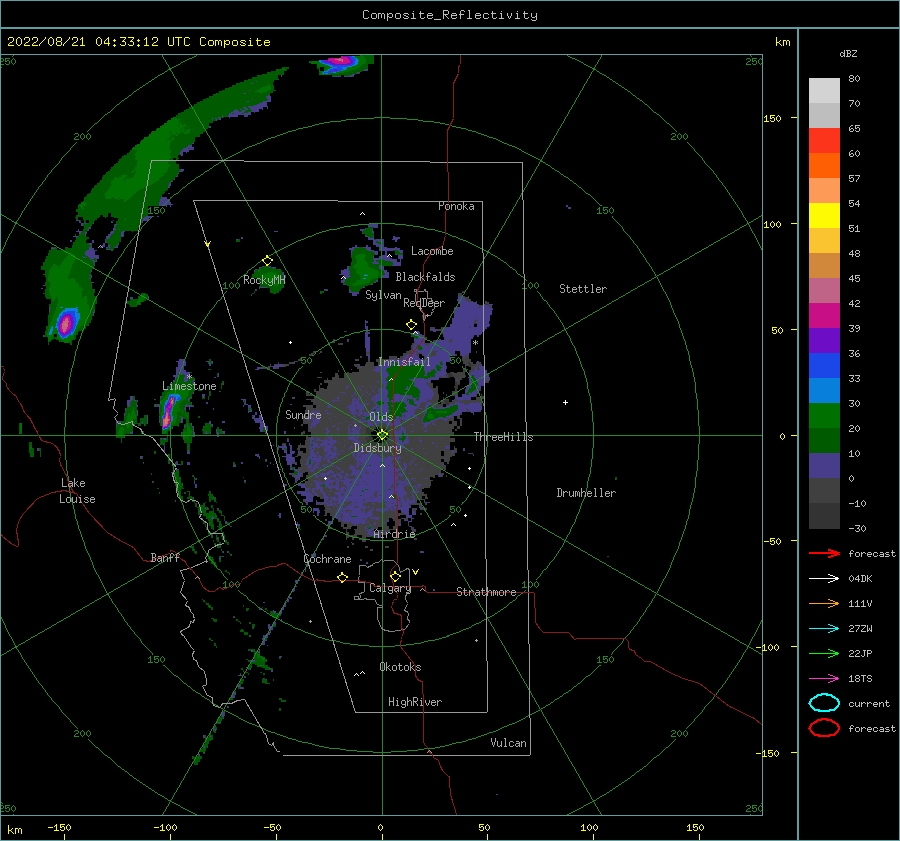The image size is (900, 841).
Task: Click the Drumheller city label
Action: point(586,493)
